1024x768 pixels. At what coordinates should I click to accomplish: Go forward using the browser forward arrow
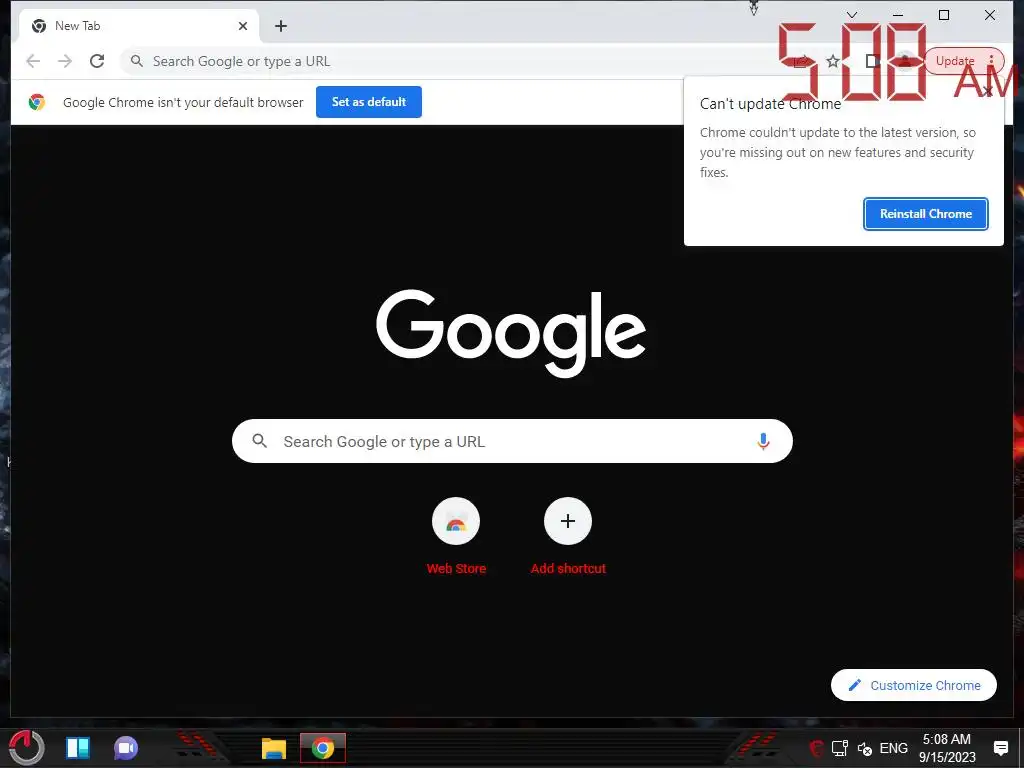[65, 61]
